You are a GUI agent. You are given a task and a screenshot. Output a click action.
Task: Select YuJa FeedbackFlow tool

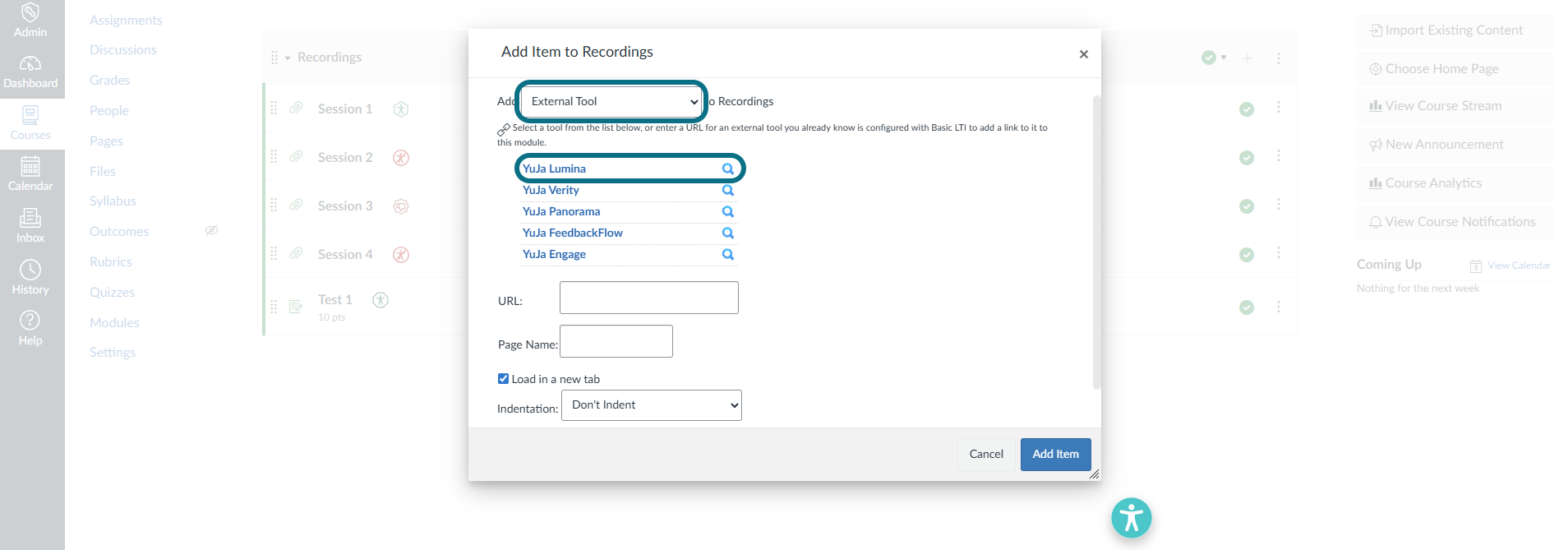(573, 233)
